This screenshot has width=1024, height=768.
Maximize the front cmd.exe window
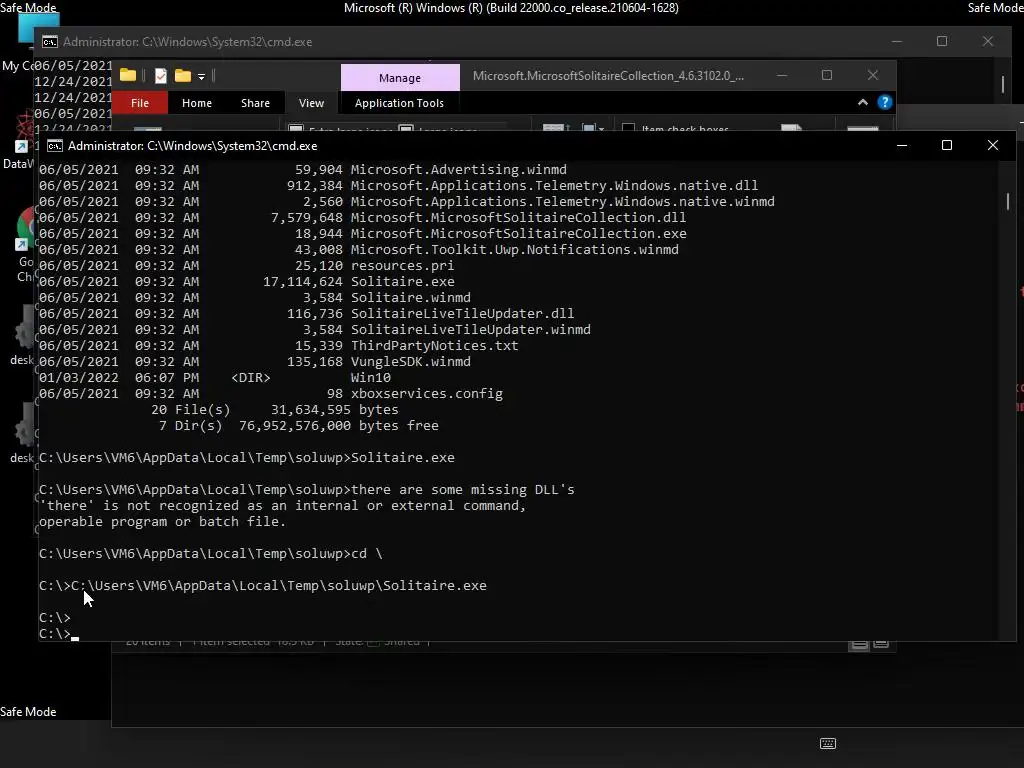[x=946, y=146]
